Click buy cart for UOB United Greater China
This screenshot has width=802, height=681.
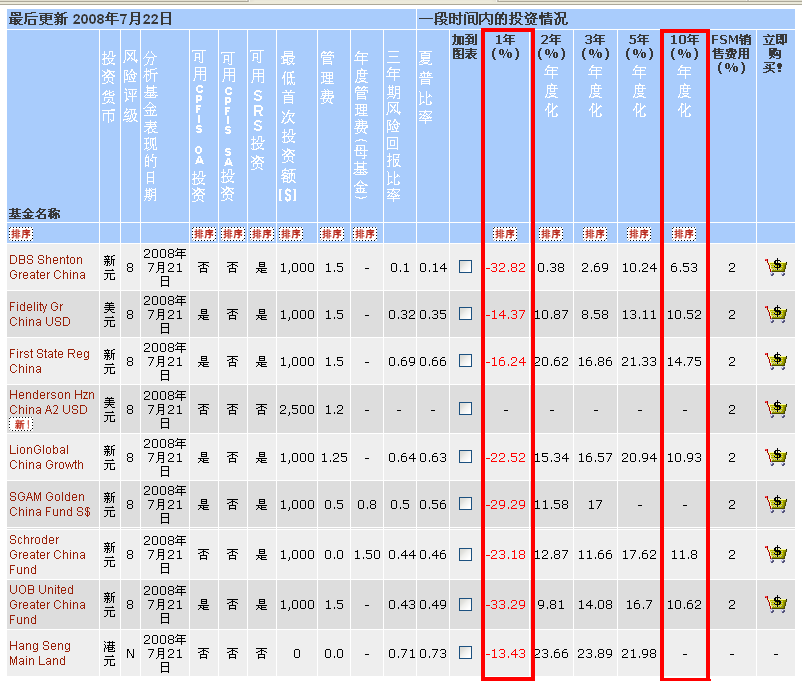774,604
